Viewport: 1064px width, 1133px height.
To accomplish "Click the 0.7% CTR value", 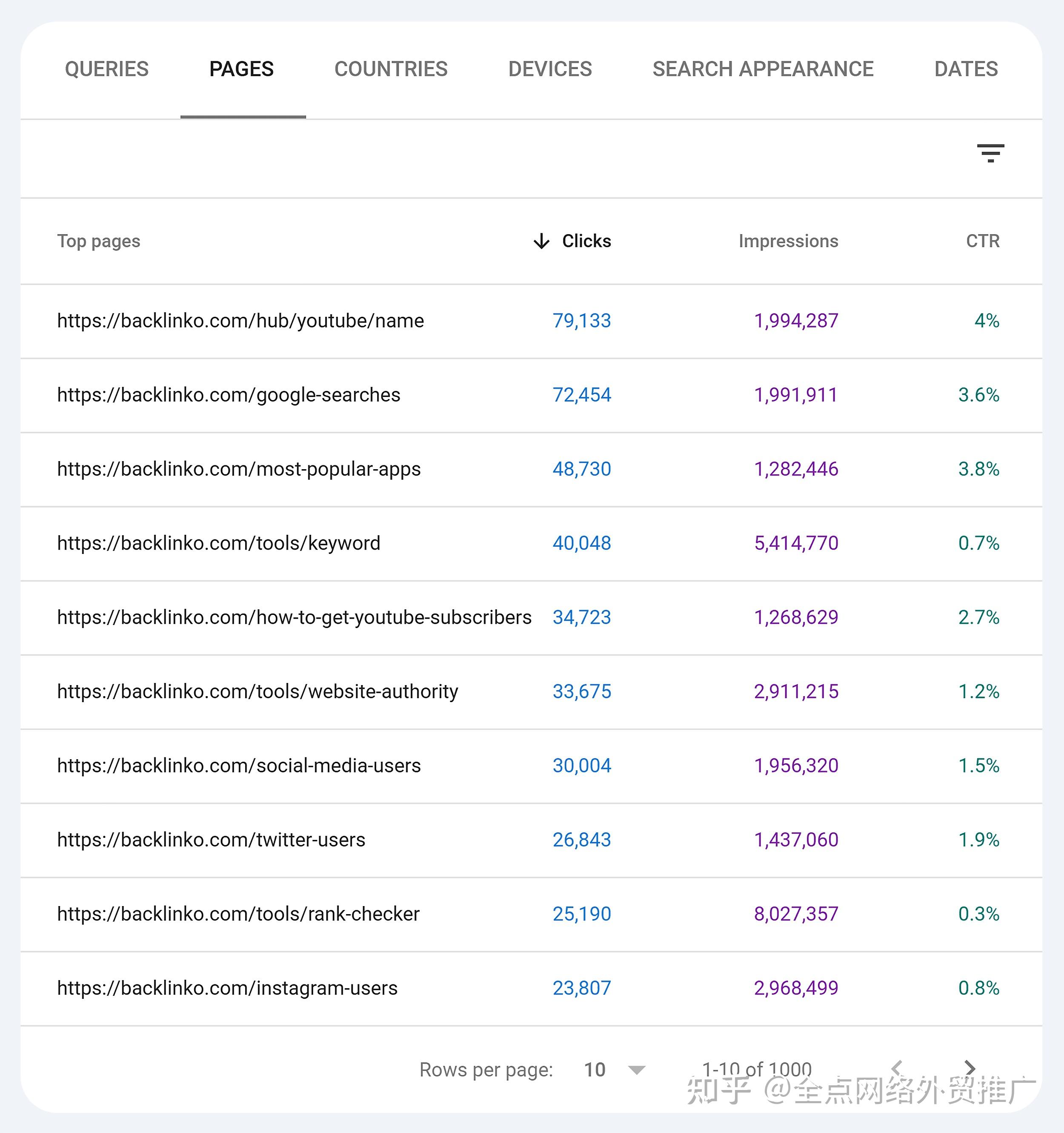I will [978, 543].
